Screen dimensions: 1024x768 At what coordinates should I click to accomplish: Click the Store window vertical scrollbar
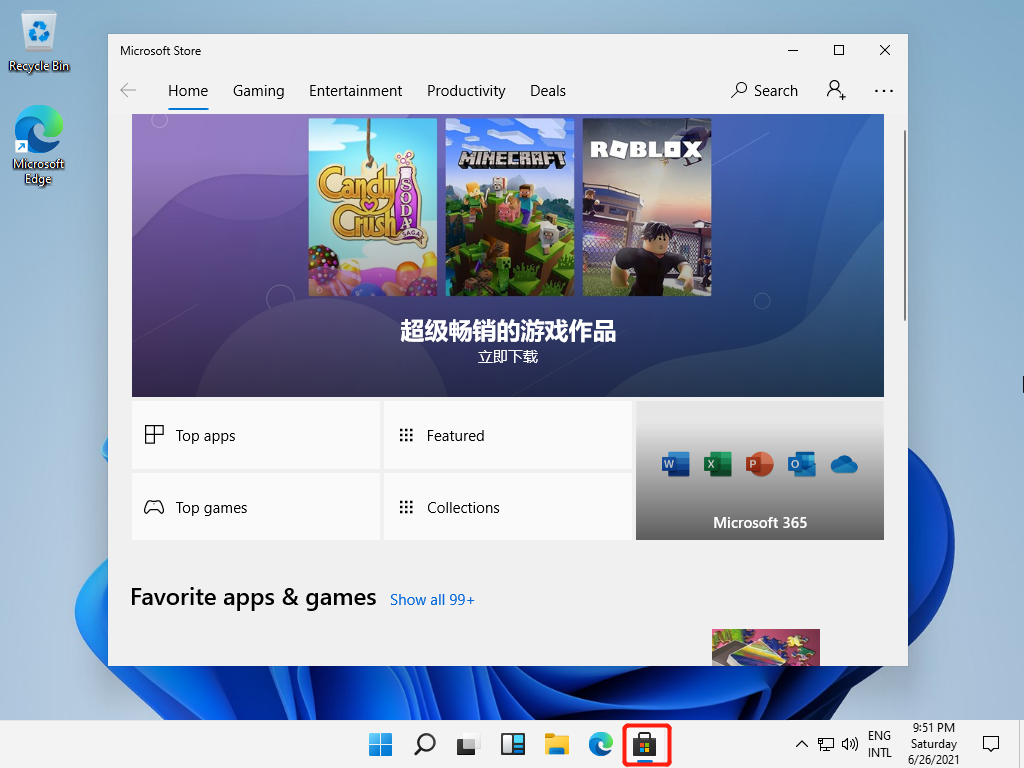point(904,225)
